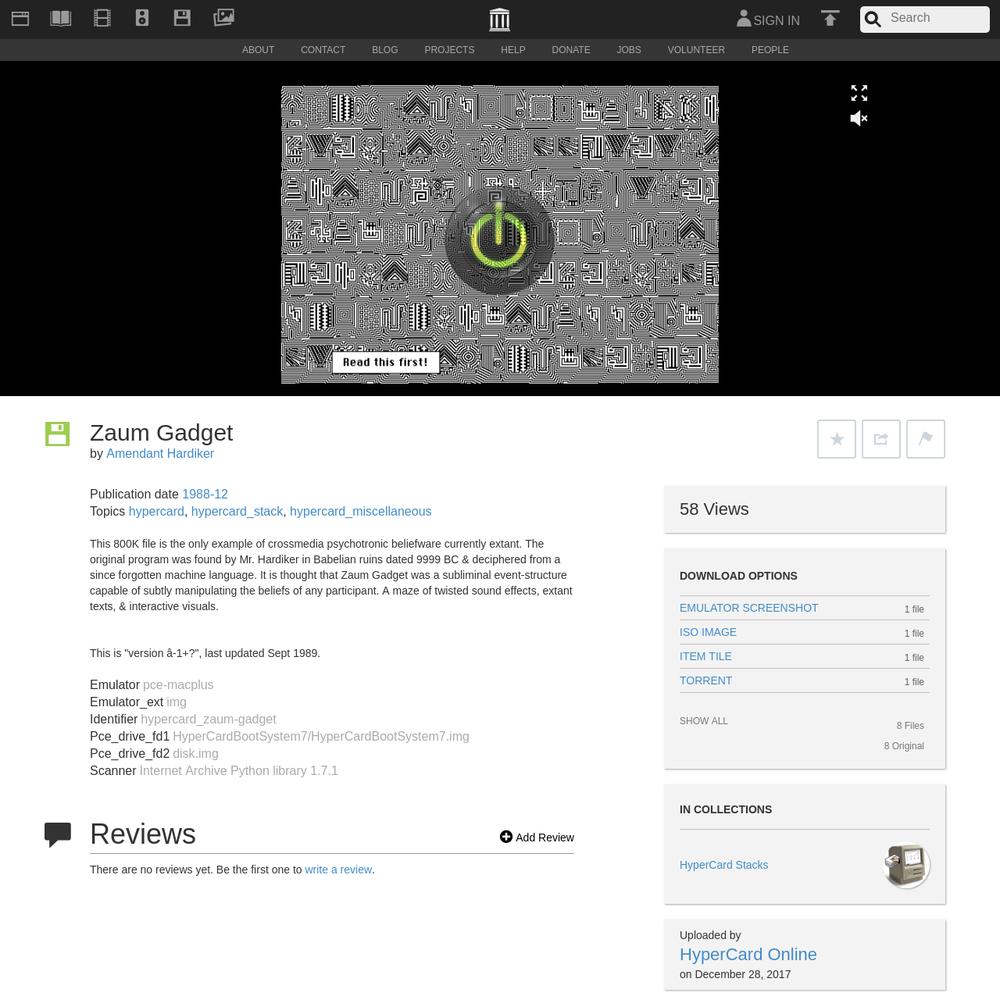Open the BLOG menu item
Screen dimensions: 1000x1000
click(385, 50)
